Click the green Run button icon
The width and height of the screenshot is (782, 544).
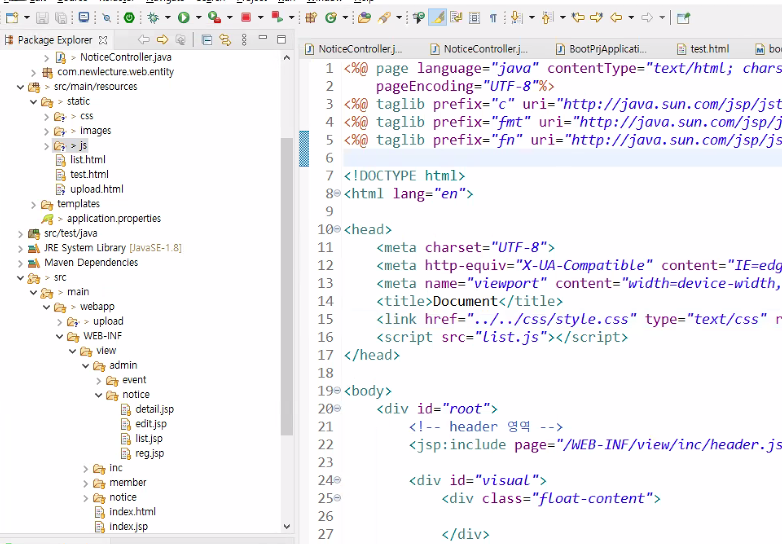coord(184,18)
